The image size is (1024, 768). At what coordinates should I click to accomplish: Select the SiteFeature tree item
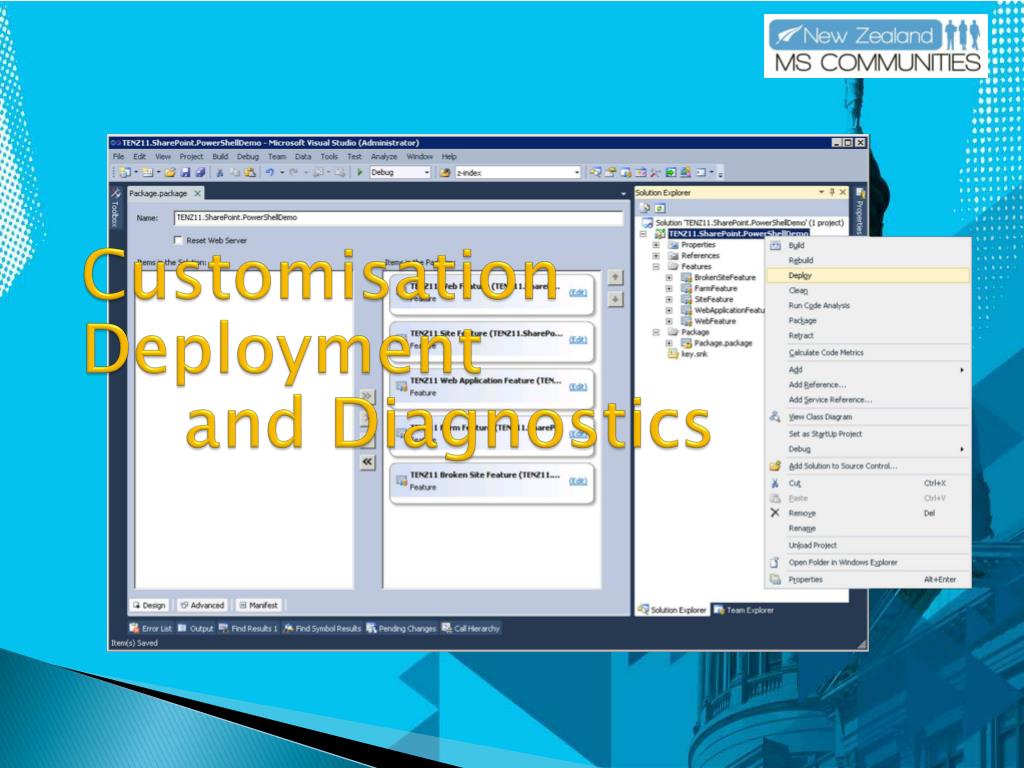point(713,299)
